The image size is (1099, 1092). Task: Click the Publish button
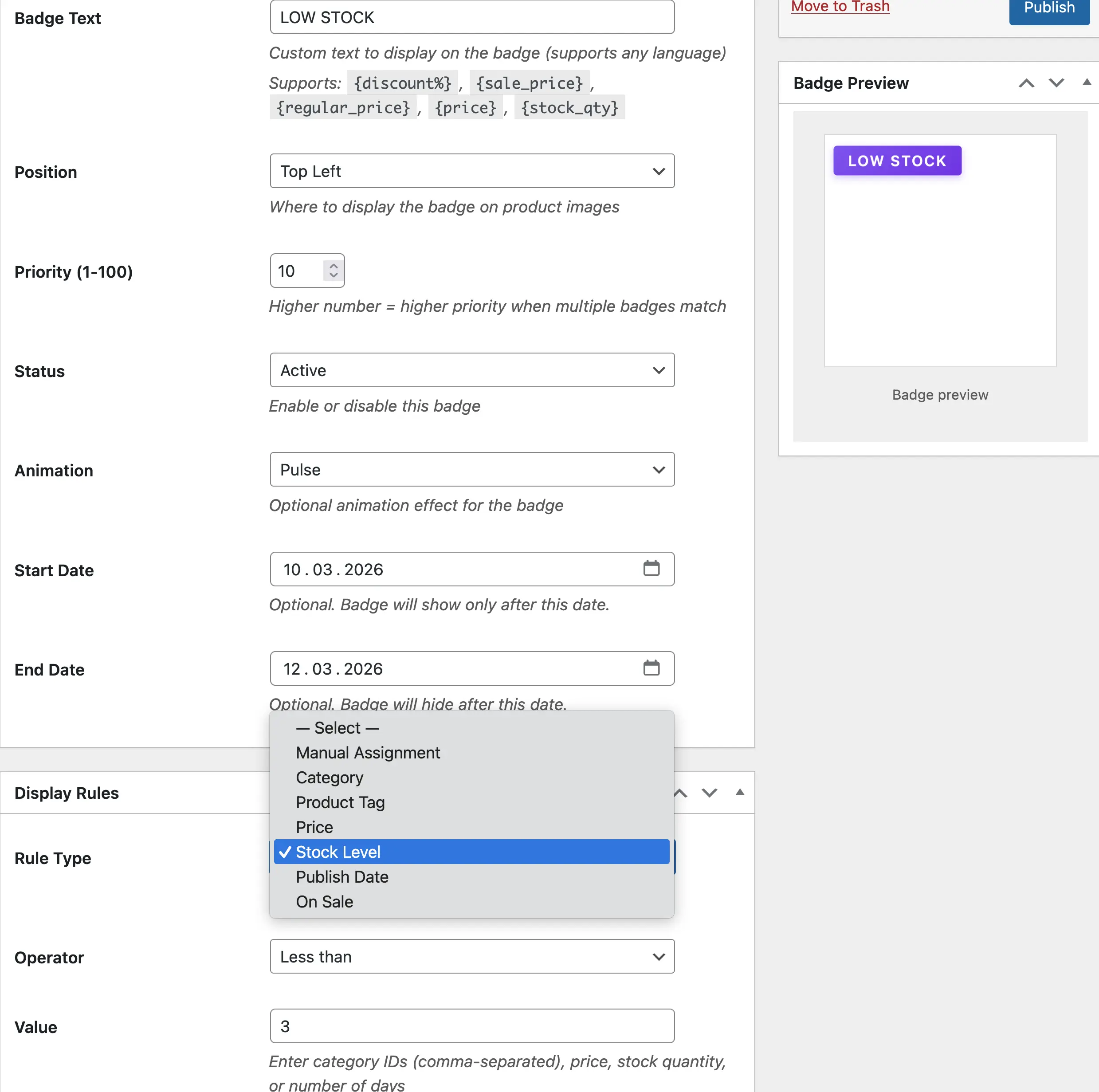coord(1048,8)
